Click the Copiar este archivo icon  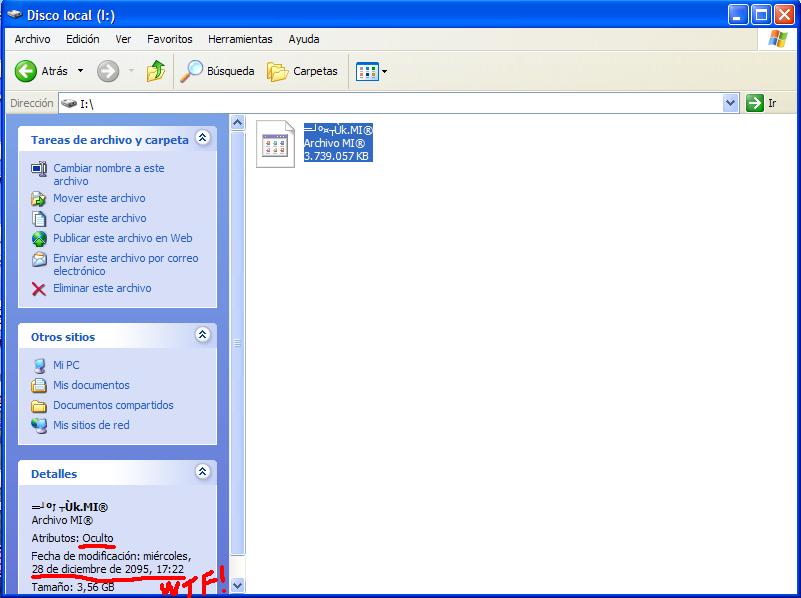pos(39,219)
